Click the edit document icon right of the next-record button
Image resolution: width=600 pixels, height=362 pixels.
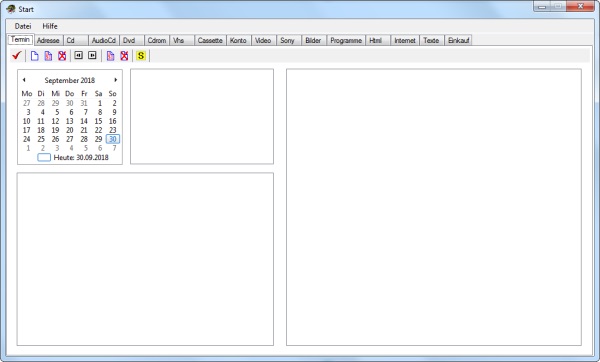pyautogui.click(x=110, y=56)
